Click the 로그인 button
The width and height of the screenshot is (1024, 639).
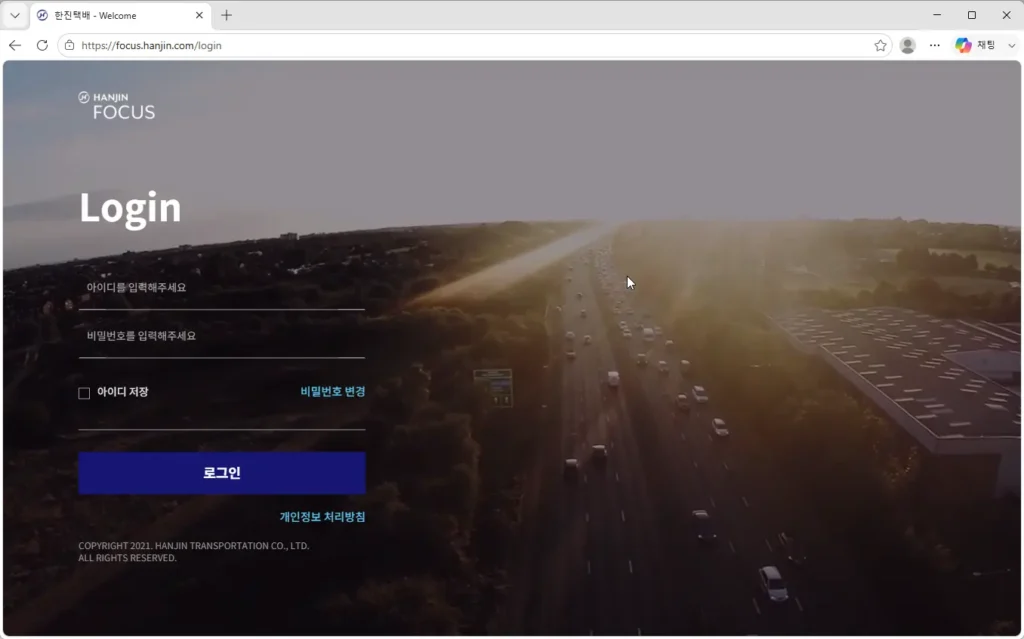tap(222, 472)
